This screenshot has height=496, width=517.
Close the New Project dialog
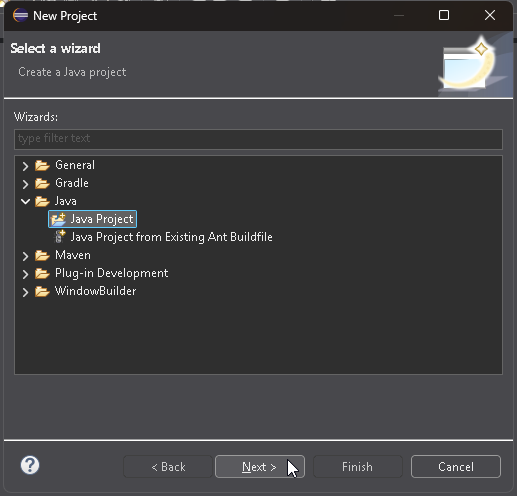tap(490, 15)
